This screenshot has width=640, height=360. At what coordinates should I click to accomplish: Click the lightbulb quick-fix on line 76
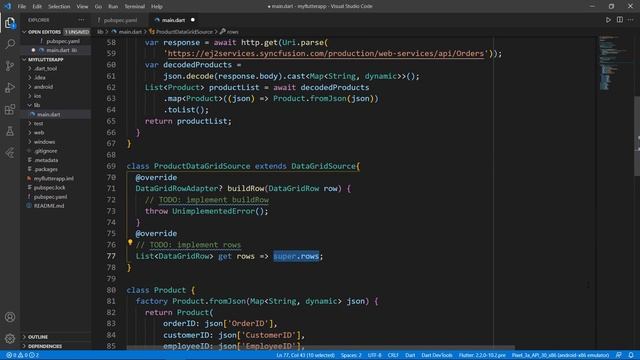coord(130,242)
